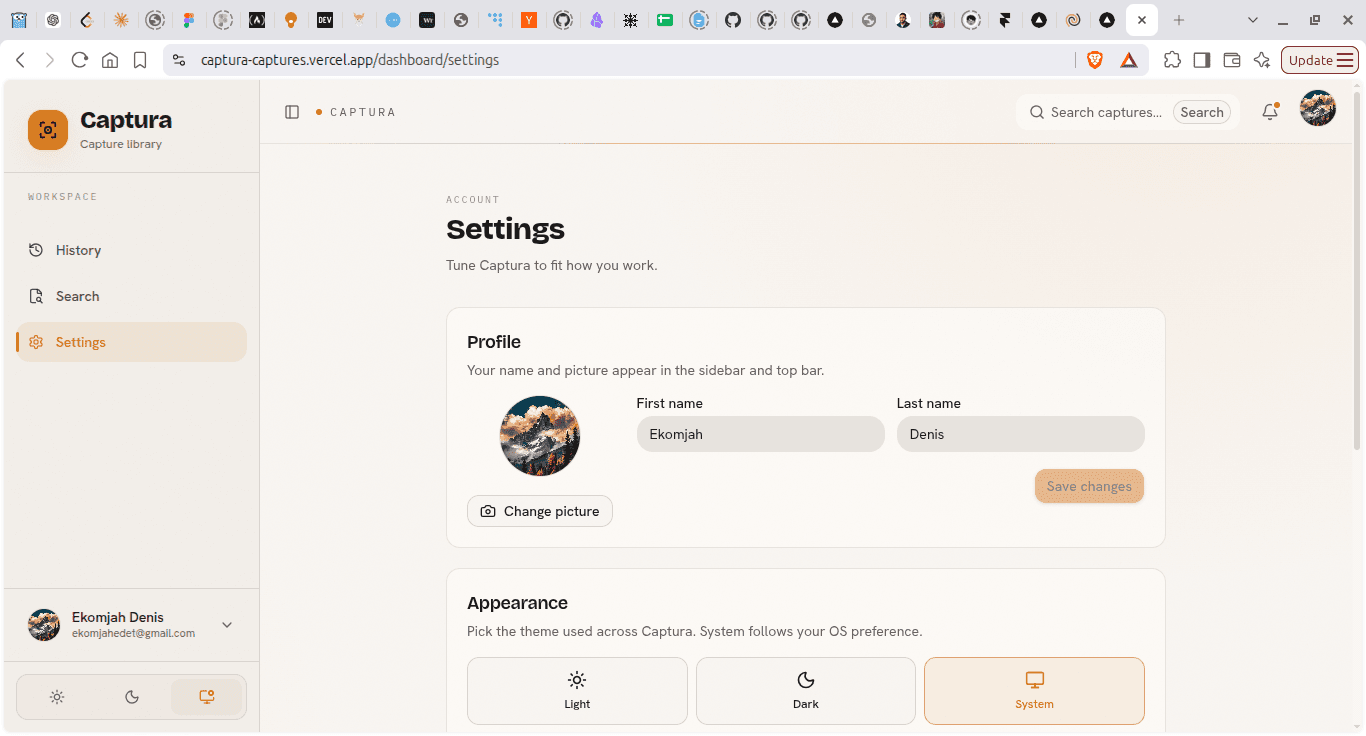Toggle the sidebar panel icon
1366x736 pixels.
click(x=292, y=112)
